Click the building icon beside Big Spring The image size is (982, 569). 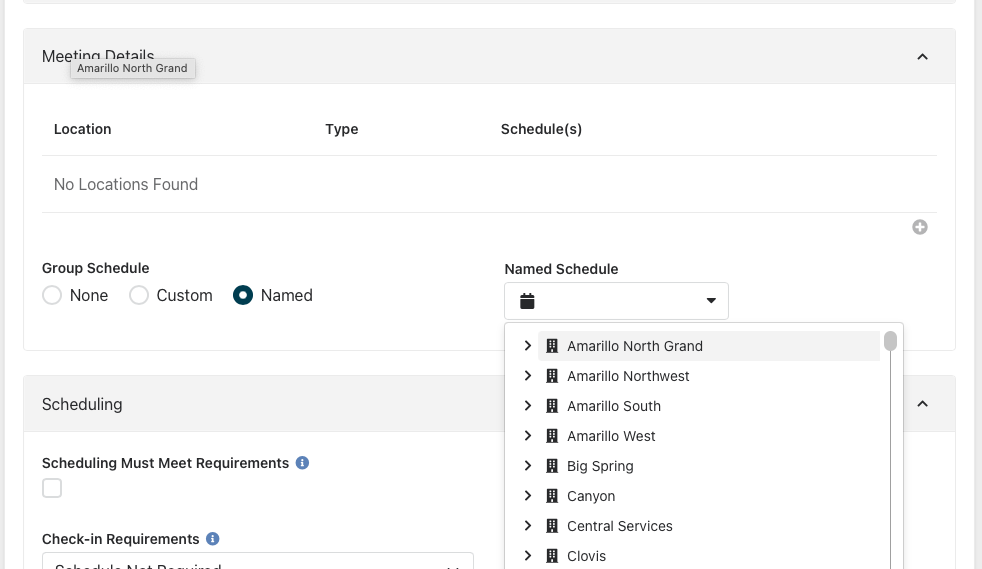pos(551,466)
